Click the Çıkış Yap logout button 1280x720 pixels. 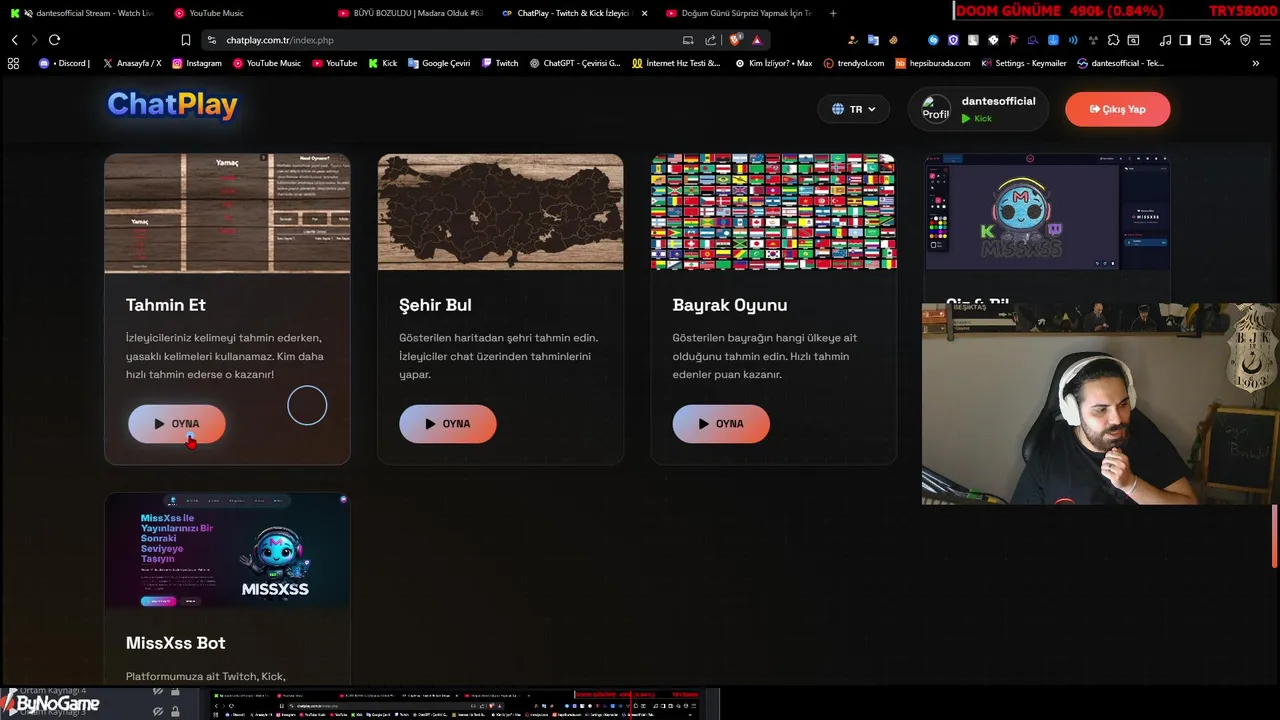tap(1117, 109)
